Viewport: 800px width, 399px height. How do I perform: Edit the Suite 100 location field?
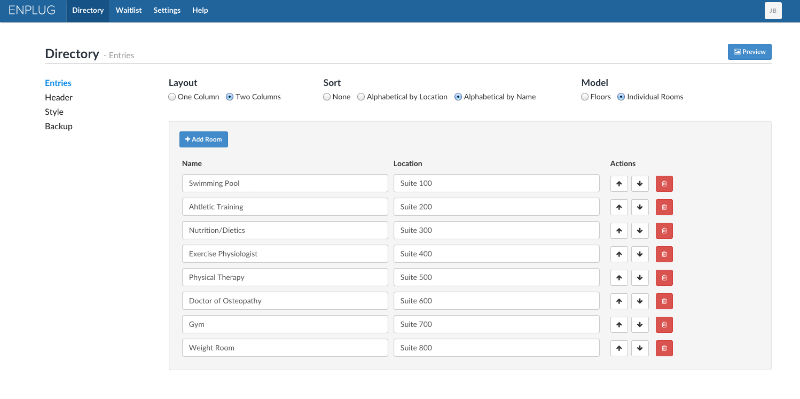[496, 184]
